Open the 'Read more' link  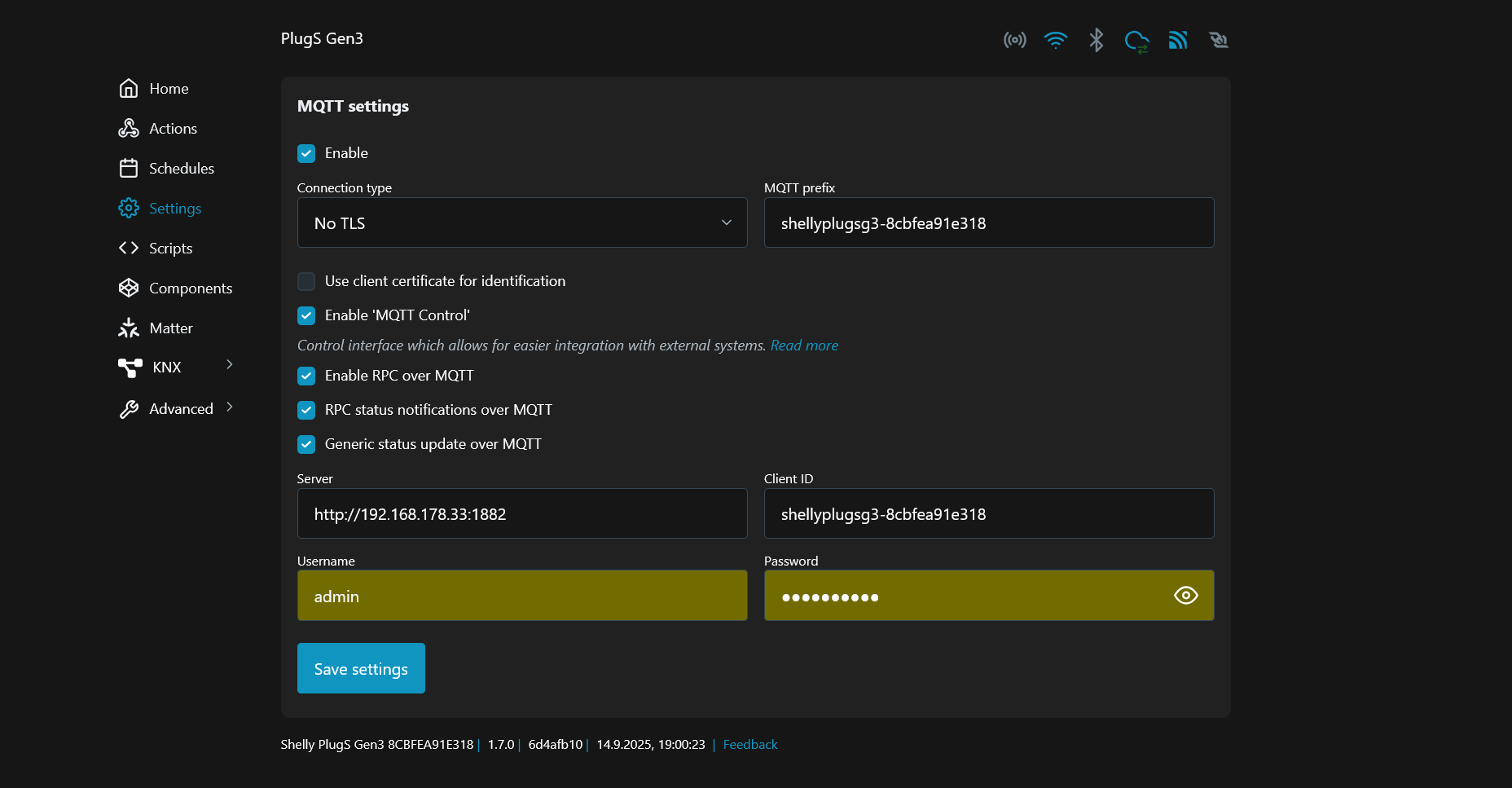[804, 346]
